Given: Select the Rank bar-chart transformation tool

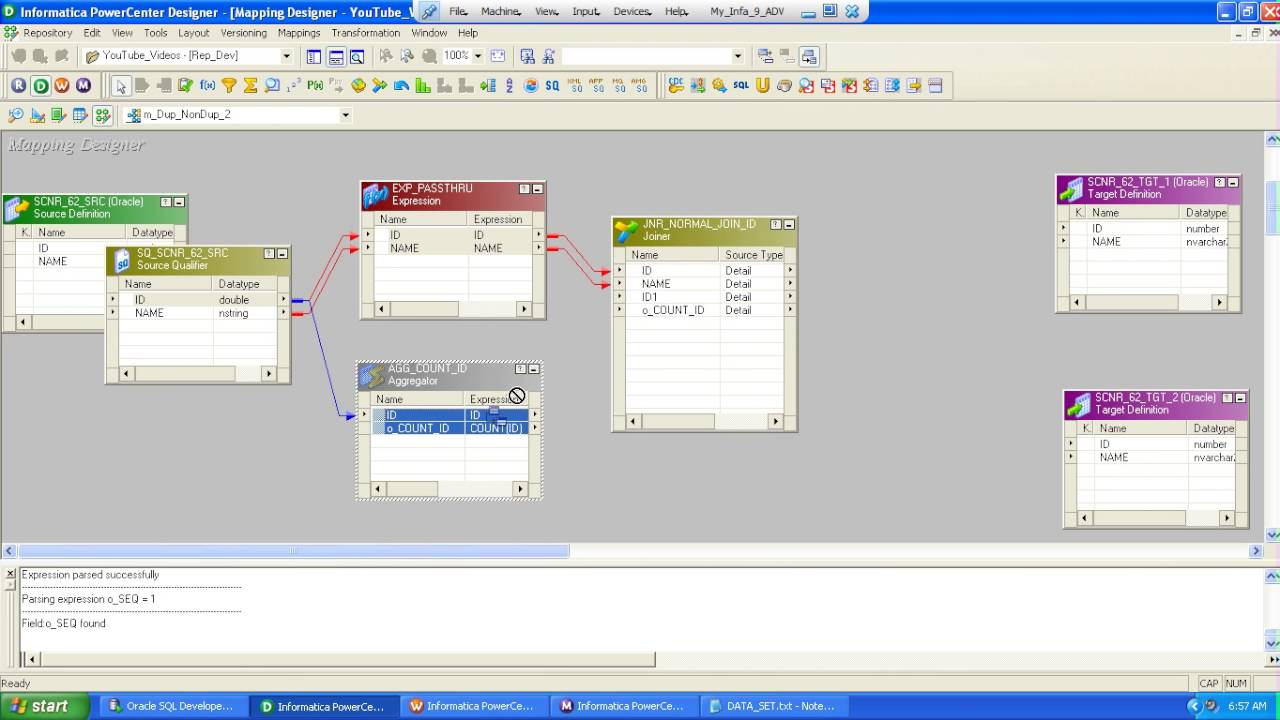Looking at the screenshot, I should 423,86.
